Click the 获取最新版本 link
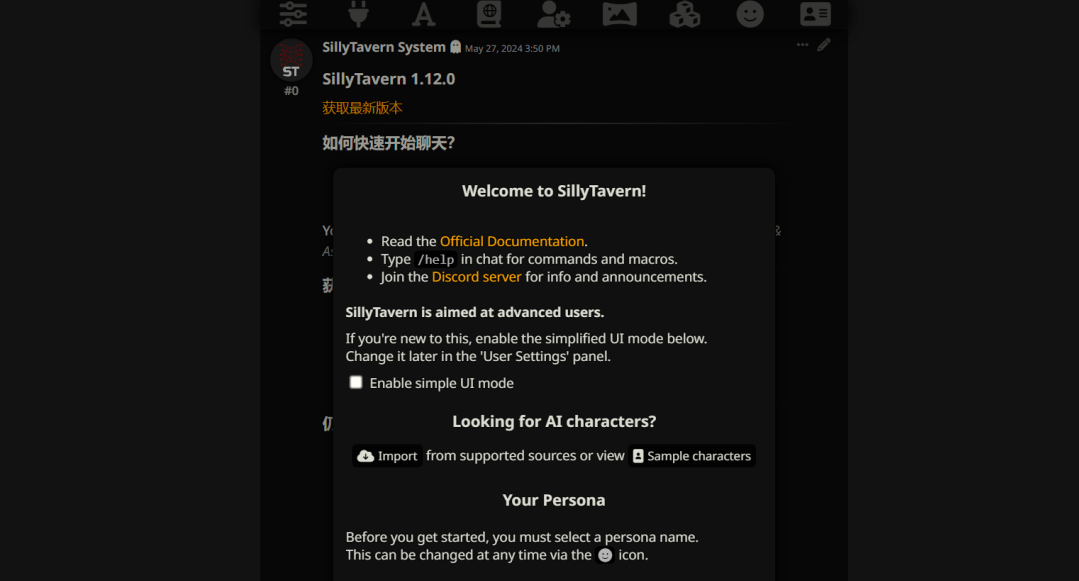 [362, 108]
